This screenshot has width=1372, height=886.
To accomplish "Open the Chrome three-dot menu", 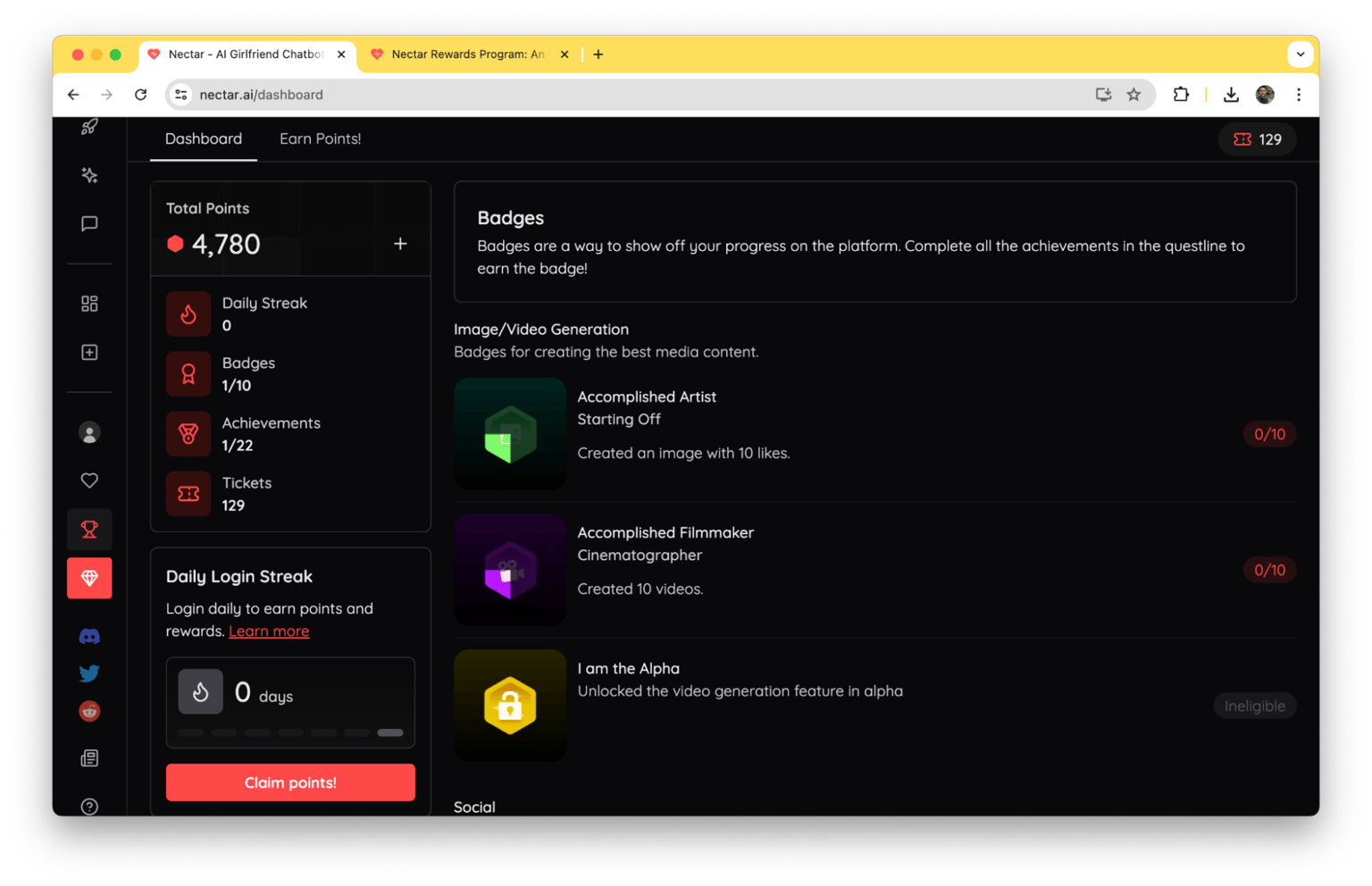I will 1299,95.
